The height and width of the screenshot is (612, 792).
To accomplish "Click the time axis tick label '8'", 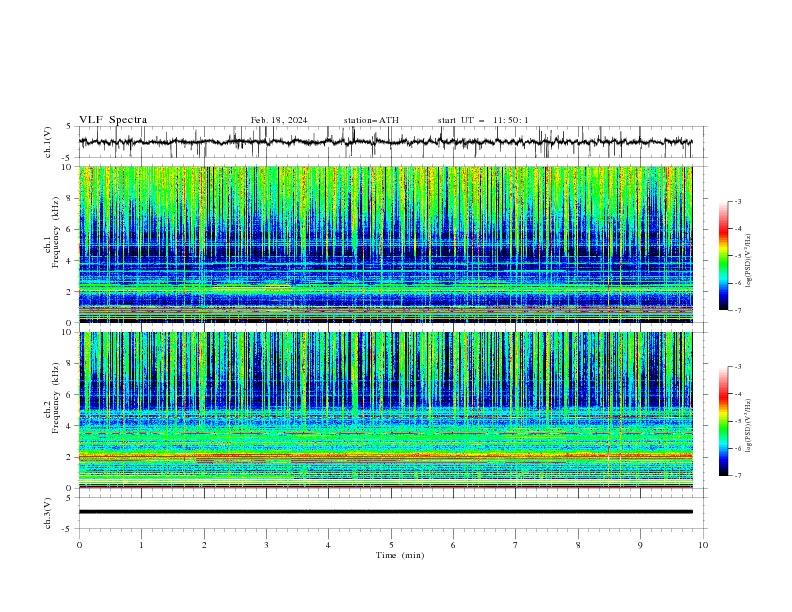I will click(x=578, y=545).
